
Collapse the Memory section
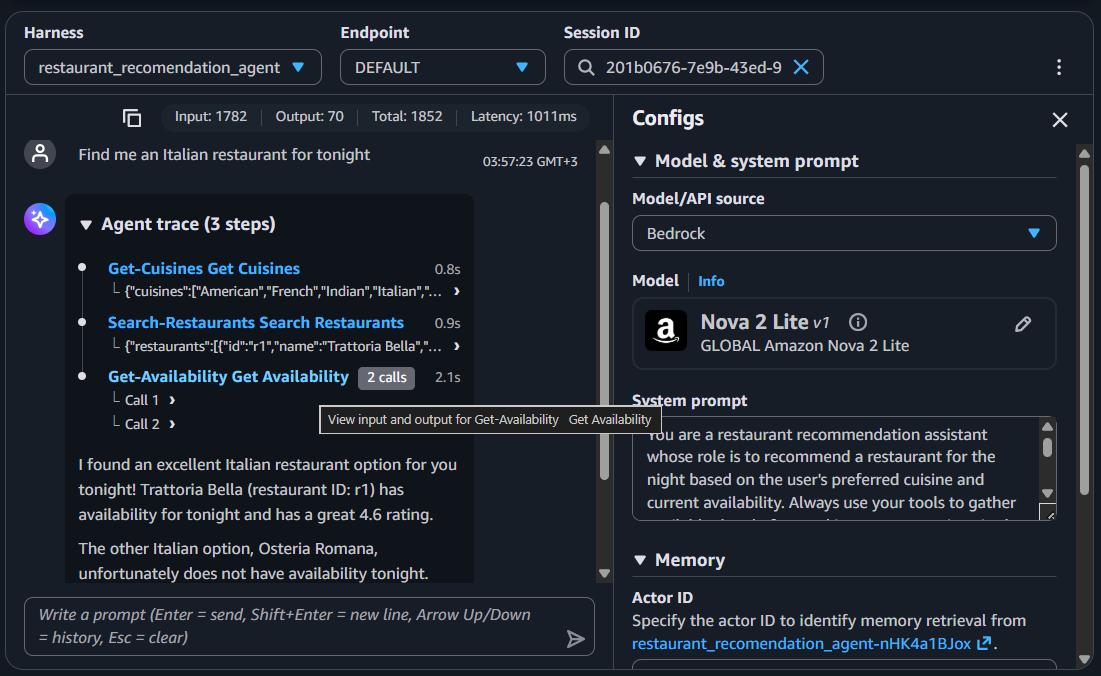(640, 560)
